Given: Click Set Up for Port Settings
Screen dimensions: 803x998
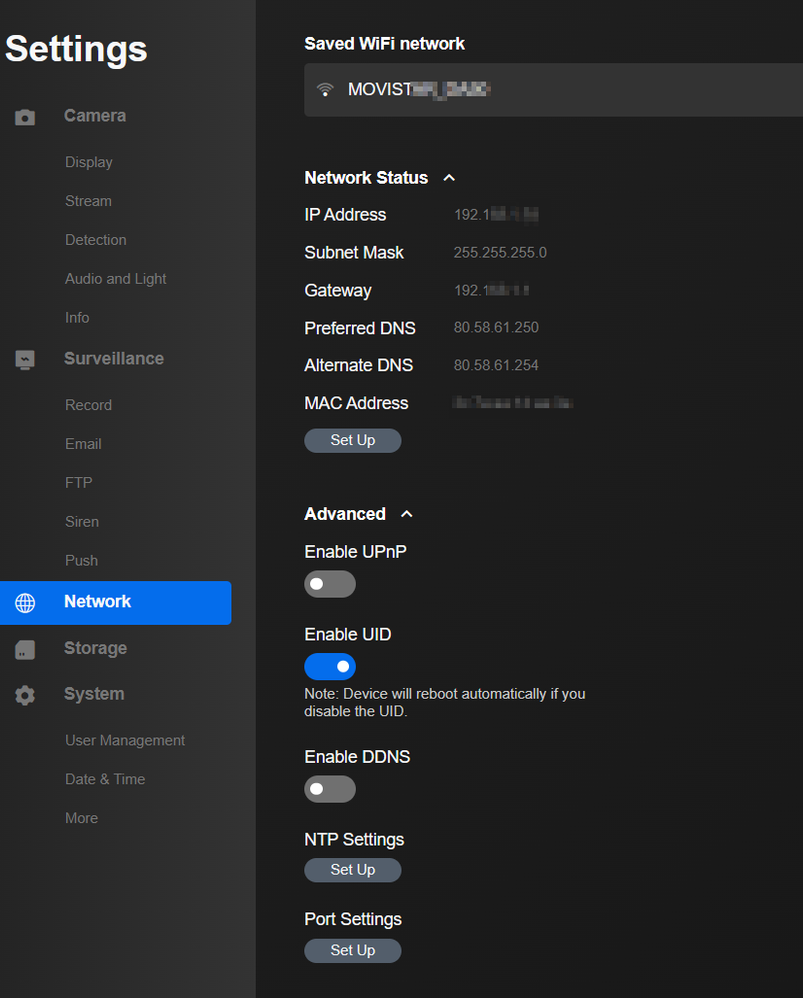Looking at the screenshot, I should click(x=352, y=950).
